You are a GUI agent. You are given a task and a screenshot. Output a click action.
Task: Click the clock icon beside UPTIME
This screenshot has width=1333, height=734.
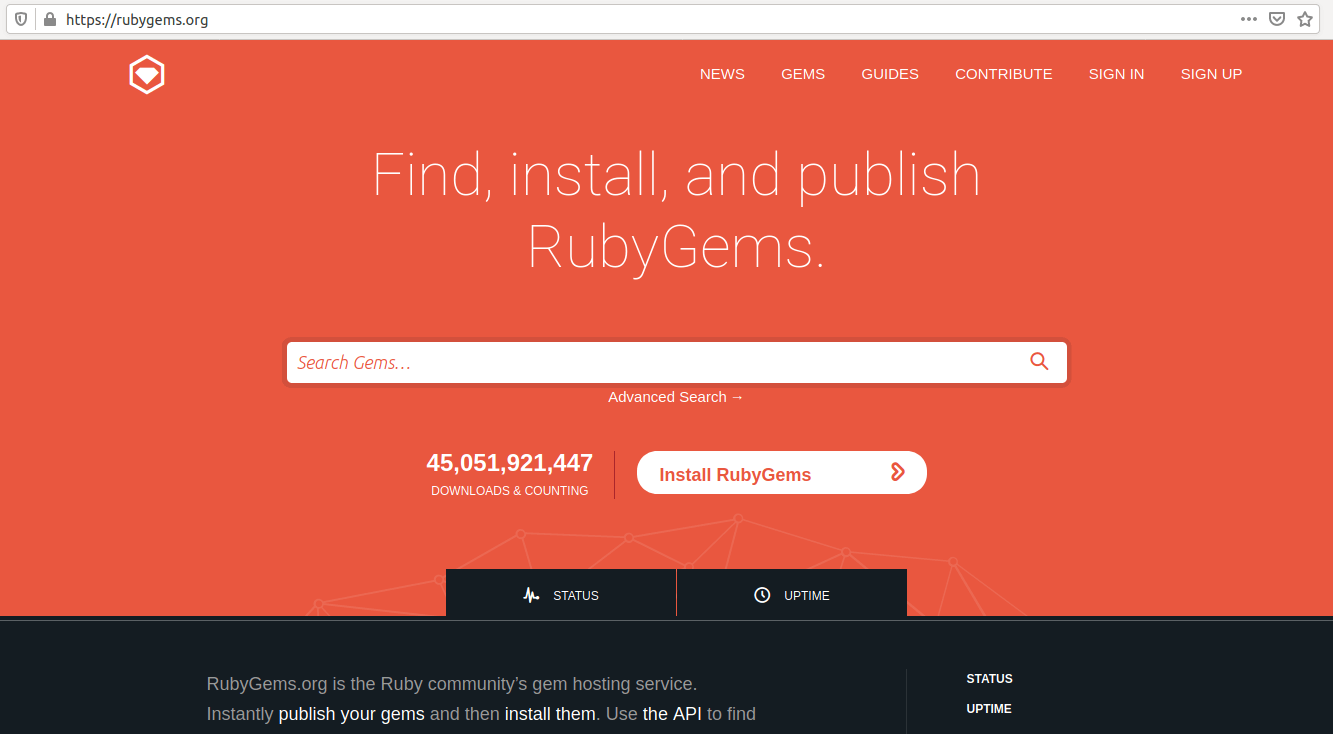(x=762, y=595)
